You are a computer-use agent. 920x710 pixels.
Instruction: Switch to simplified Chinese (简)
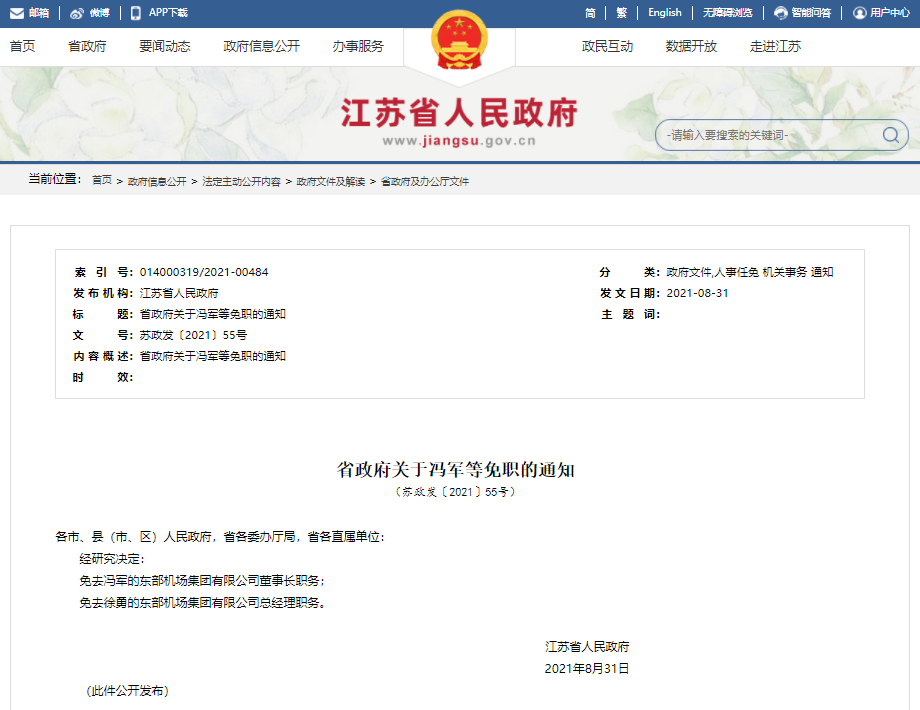click(590, 13)
